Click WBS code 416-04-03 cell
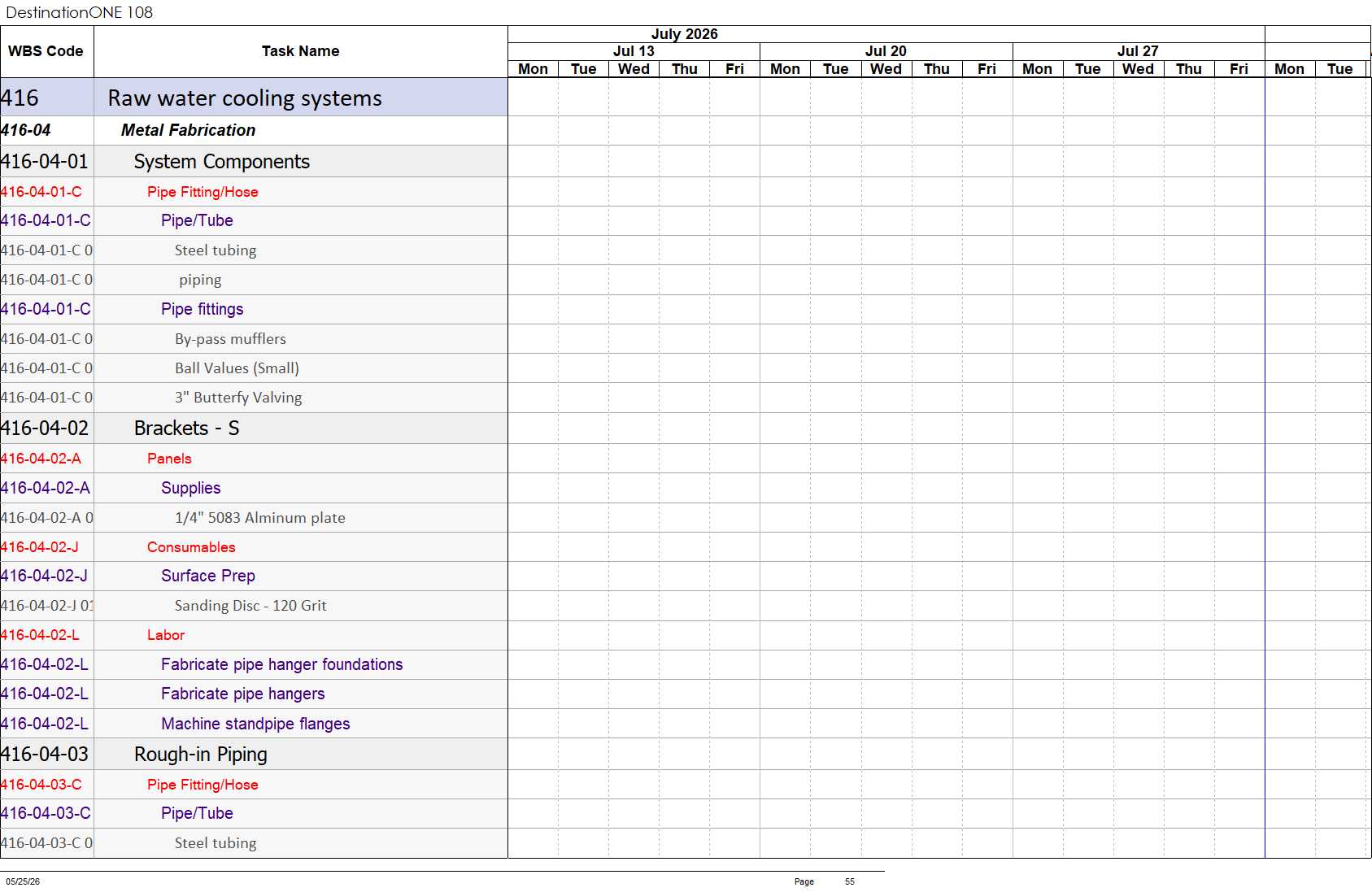Screen dimensions: 1372x892 46,754
